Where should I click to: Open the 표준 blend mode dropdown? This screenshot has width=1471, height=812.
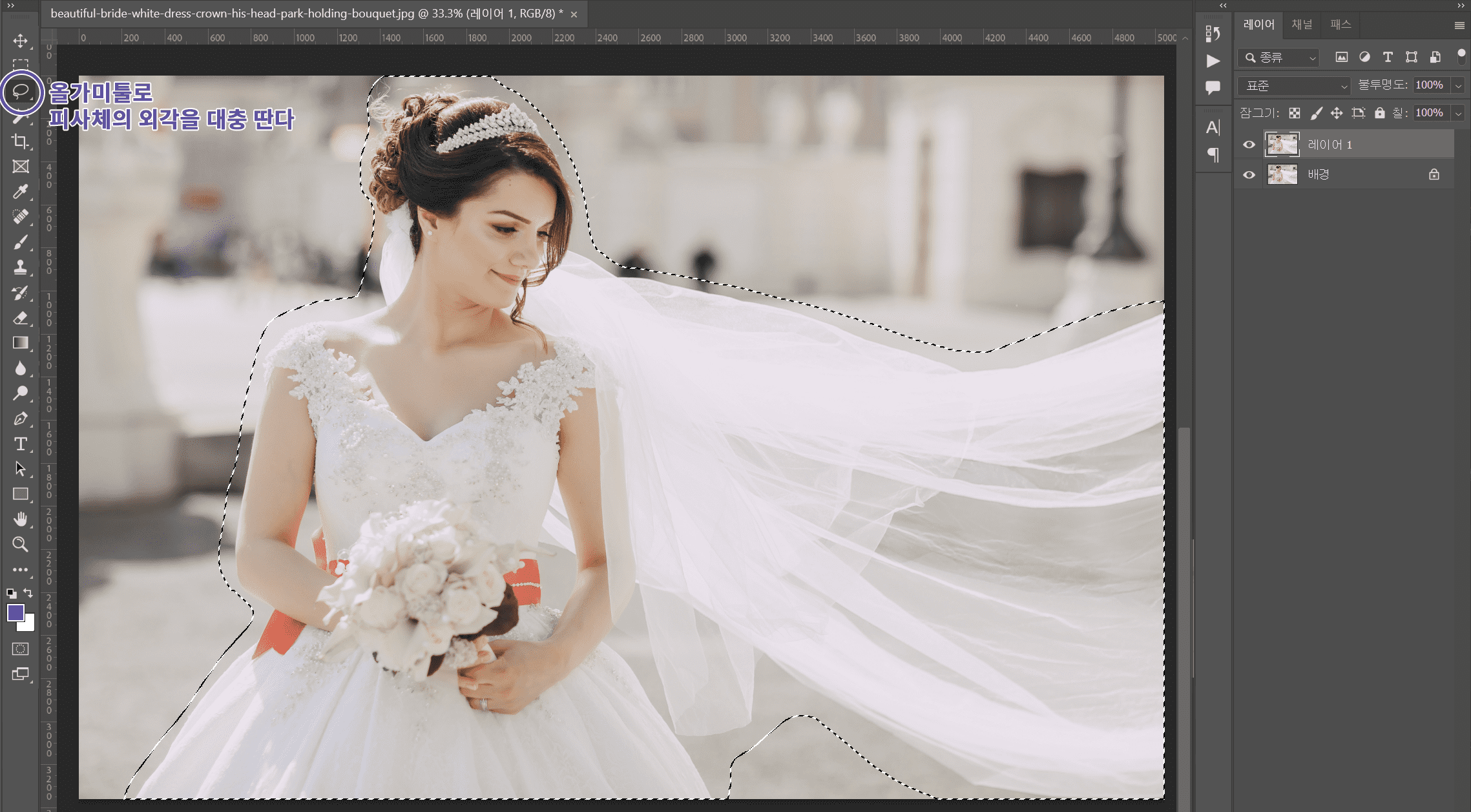point(1293,85)
